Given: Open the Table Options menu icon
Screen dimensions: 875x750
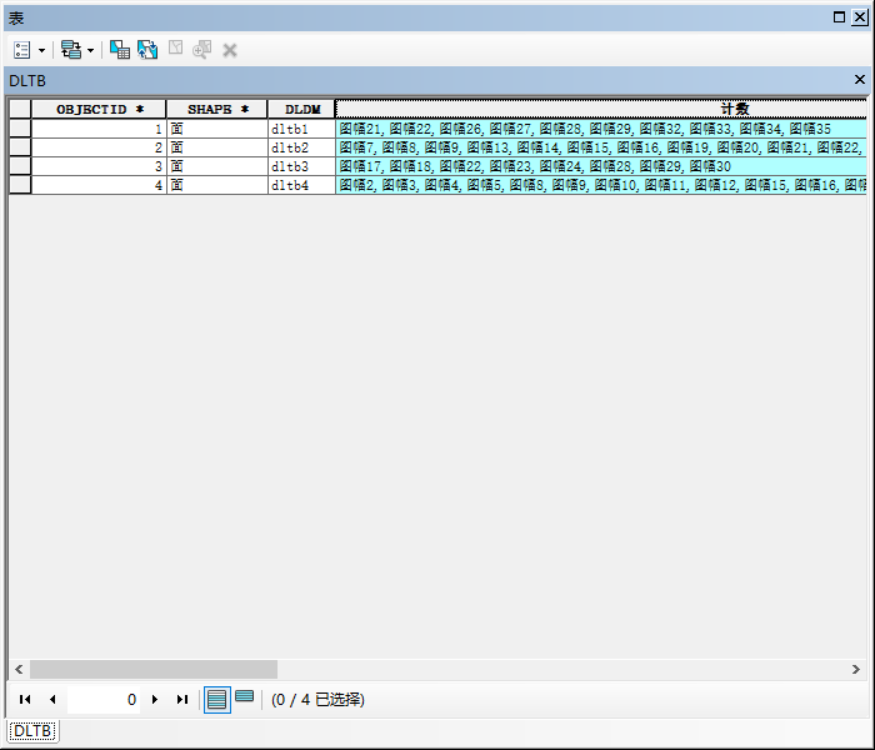Looking at the screenshot, I should coord(22,50).
